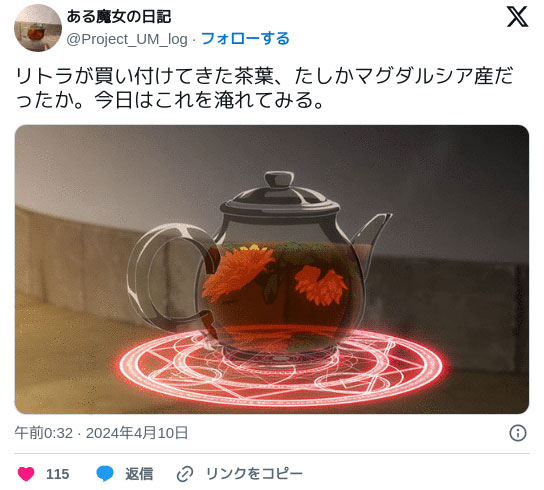
Task: Click the teapot lid knob
Action: pos(279,179)
